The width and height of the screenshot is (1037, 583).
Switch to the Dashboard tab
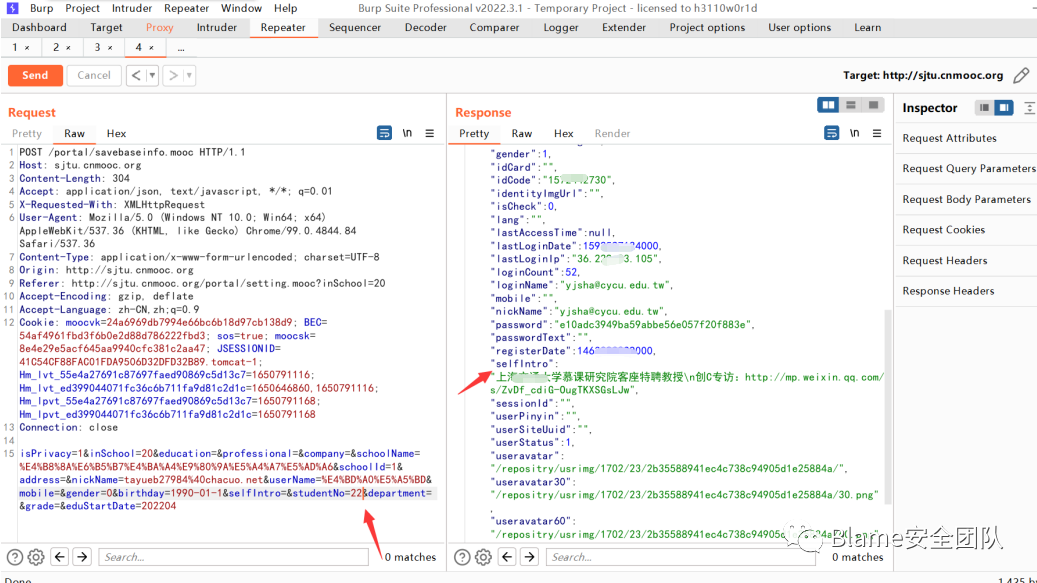39,28
